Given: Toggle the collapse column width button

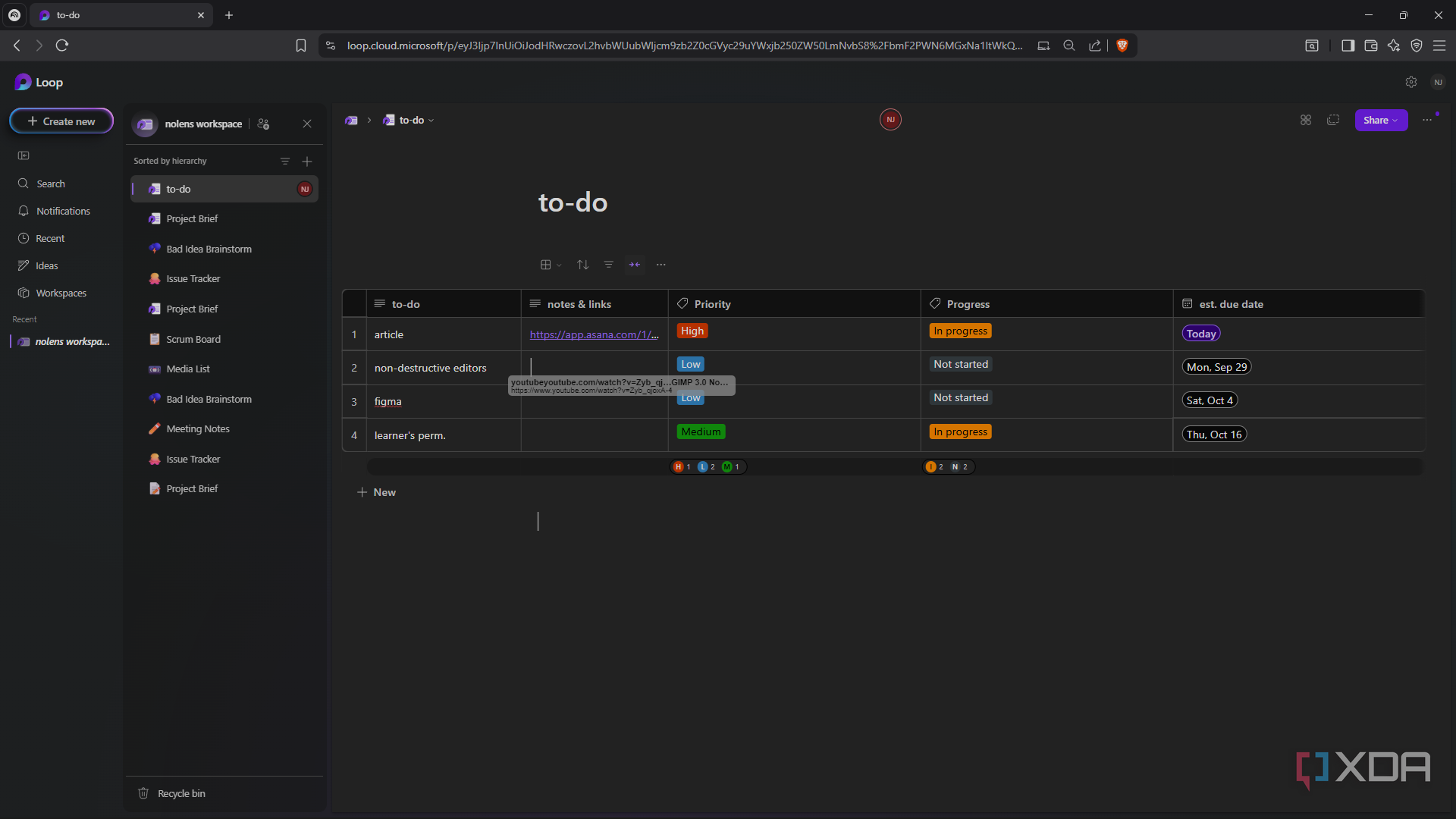Looking at the screenshot, I should point(635,265).
